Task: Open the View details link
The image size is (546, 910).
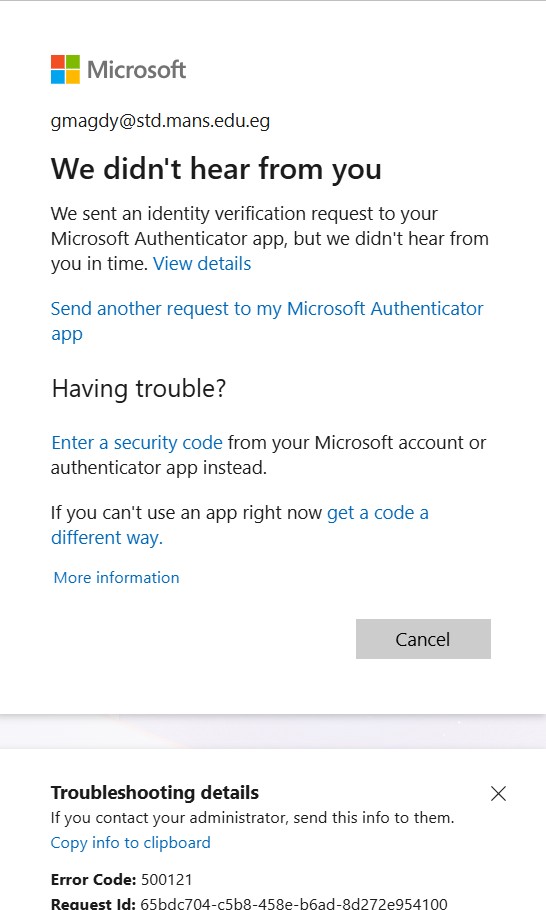Action: pyautogui.click(x=202, y=263)
